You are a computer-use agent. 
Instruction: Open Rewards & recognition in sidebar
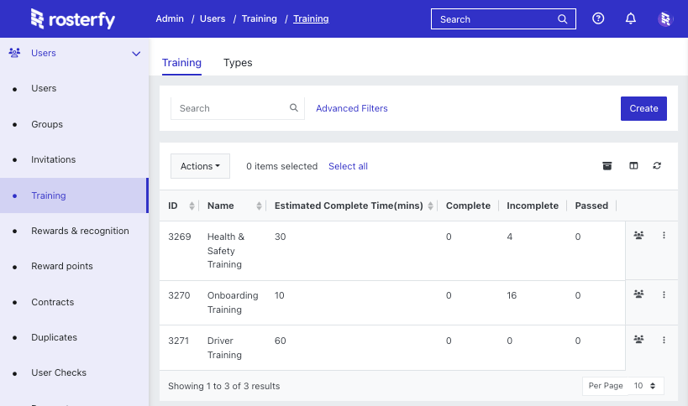(x=80, y=230)
